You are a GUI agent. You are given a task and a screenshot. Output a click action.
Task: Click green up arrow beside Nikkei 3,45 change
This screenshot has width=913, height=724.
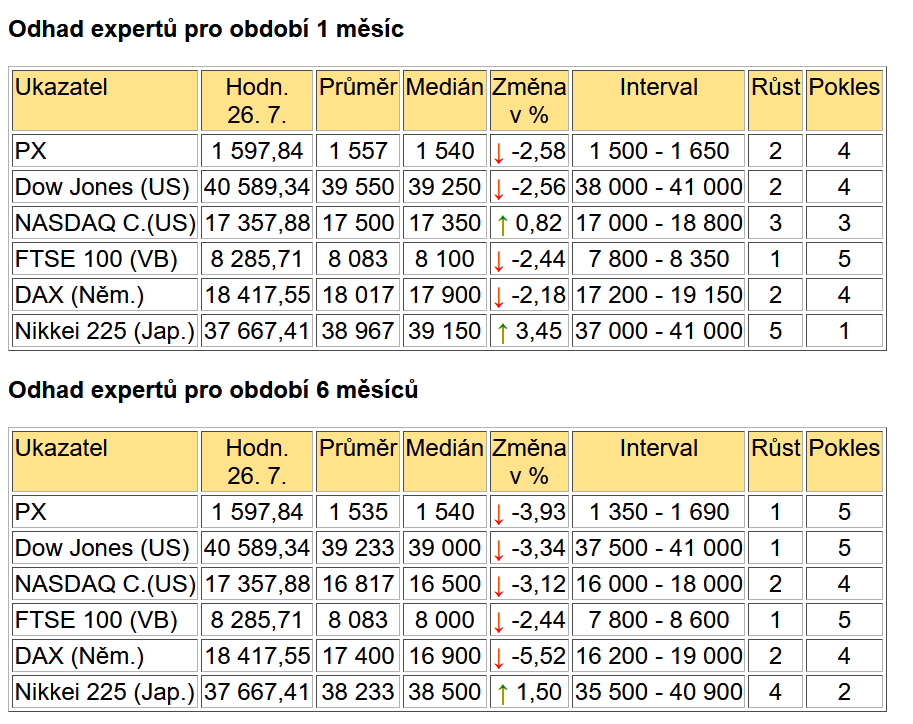(x=502, y=333)
